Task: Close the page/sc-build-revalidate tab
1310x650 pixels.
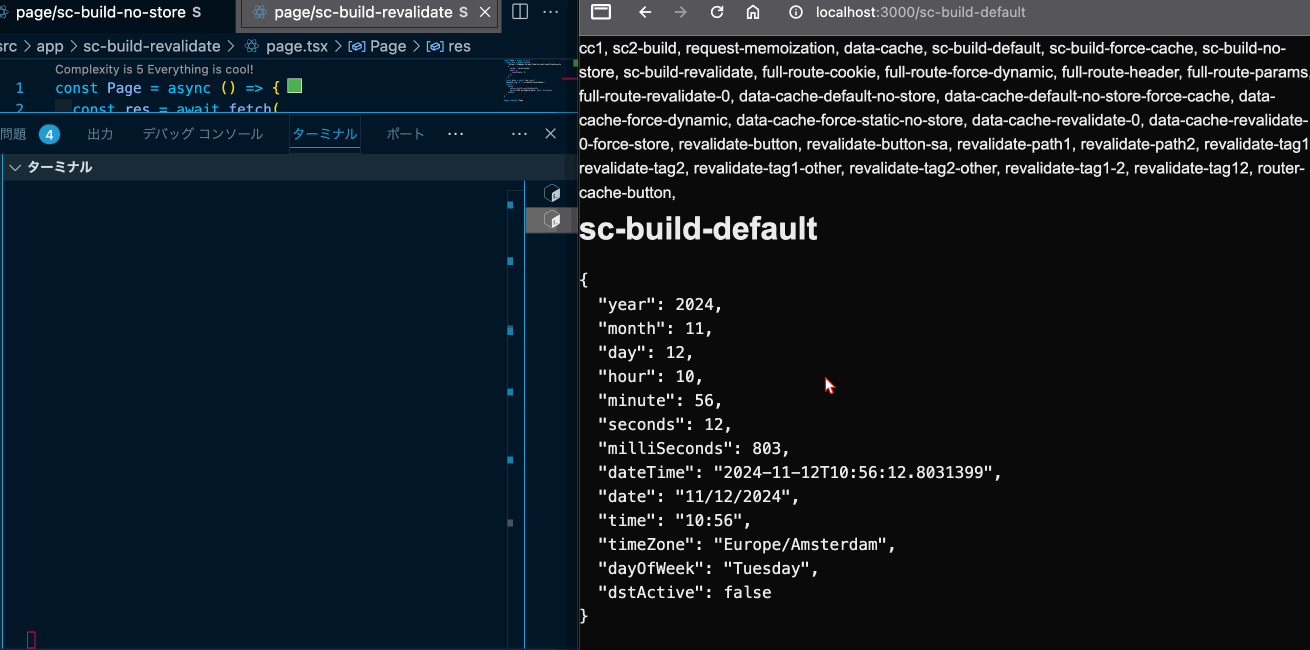Action: pyautogui.click(x=486, y=13)
